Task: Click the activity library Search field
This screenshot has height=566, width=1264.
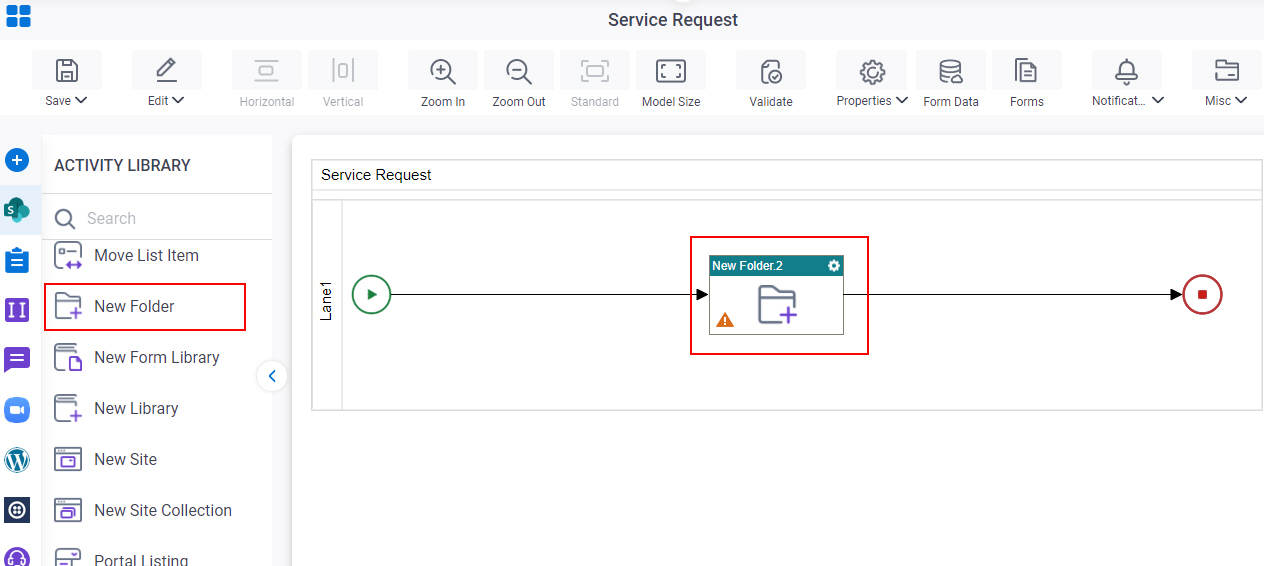Action: click(157, 218)
